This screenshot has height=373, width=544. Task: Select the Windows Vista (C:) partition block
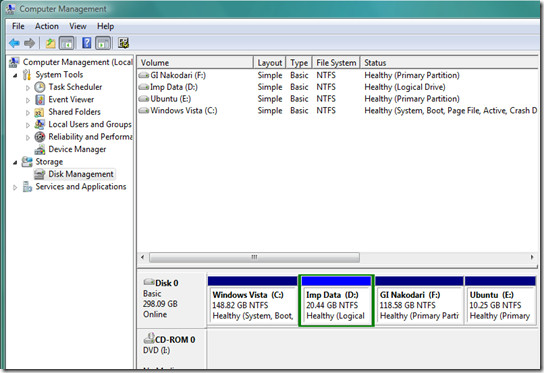point(252,300)
